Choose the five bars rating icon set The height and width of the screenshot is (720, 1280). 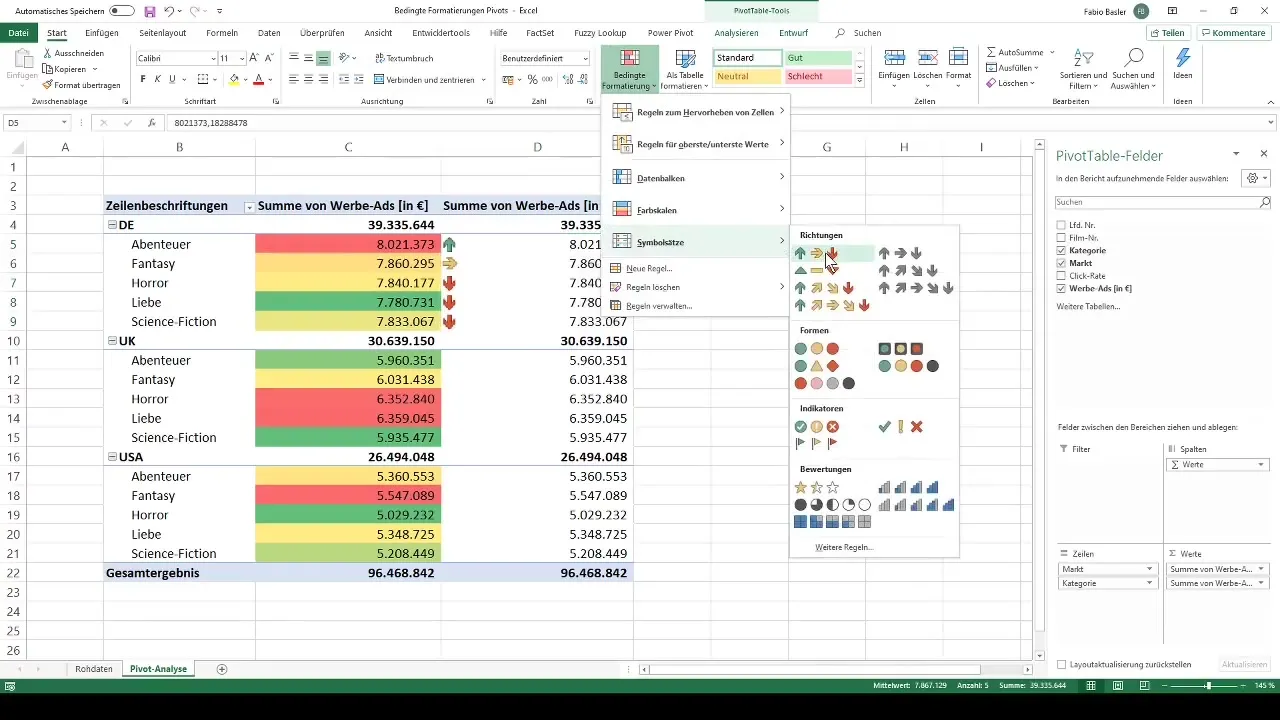tap(916, 505)
